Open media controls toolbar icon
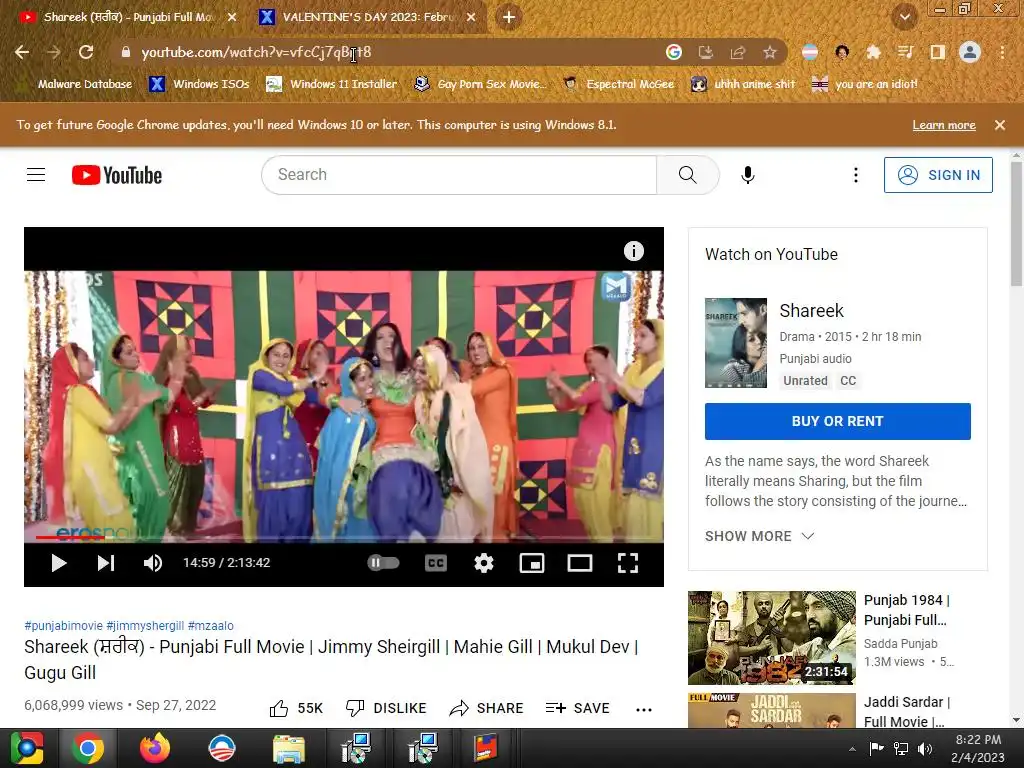1024x768 pixels. [905, 52]
